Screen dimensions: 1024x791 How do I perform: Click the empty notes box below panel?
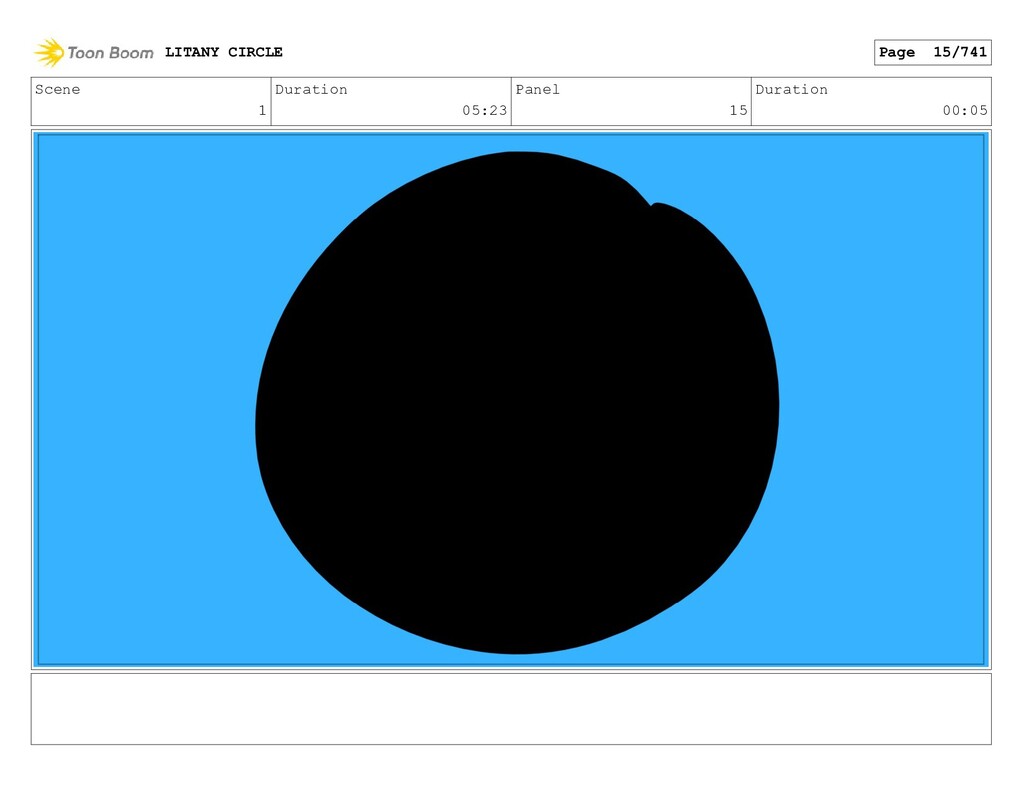(511, 709)
